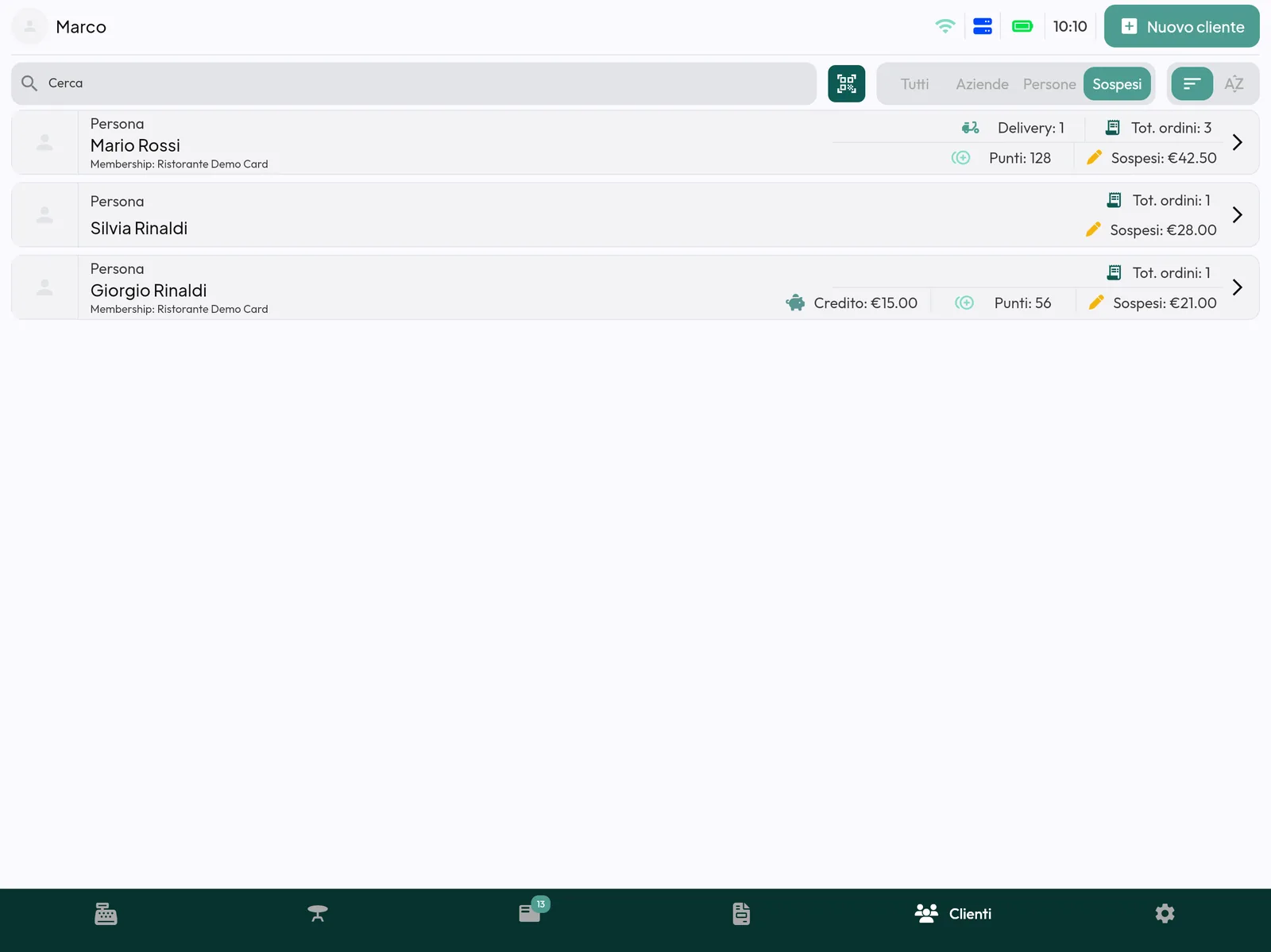Switch to the Tutti filter tab
The image size is (1271, 952).
coord(915,84)
